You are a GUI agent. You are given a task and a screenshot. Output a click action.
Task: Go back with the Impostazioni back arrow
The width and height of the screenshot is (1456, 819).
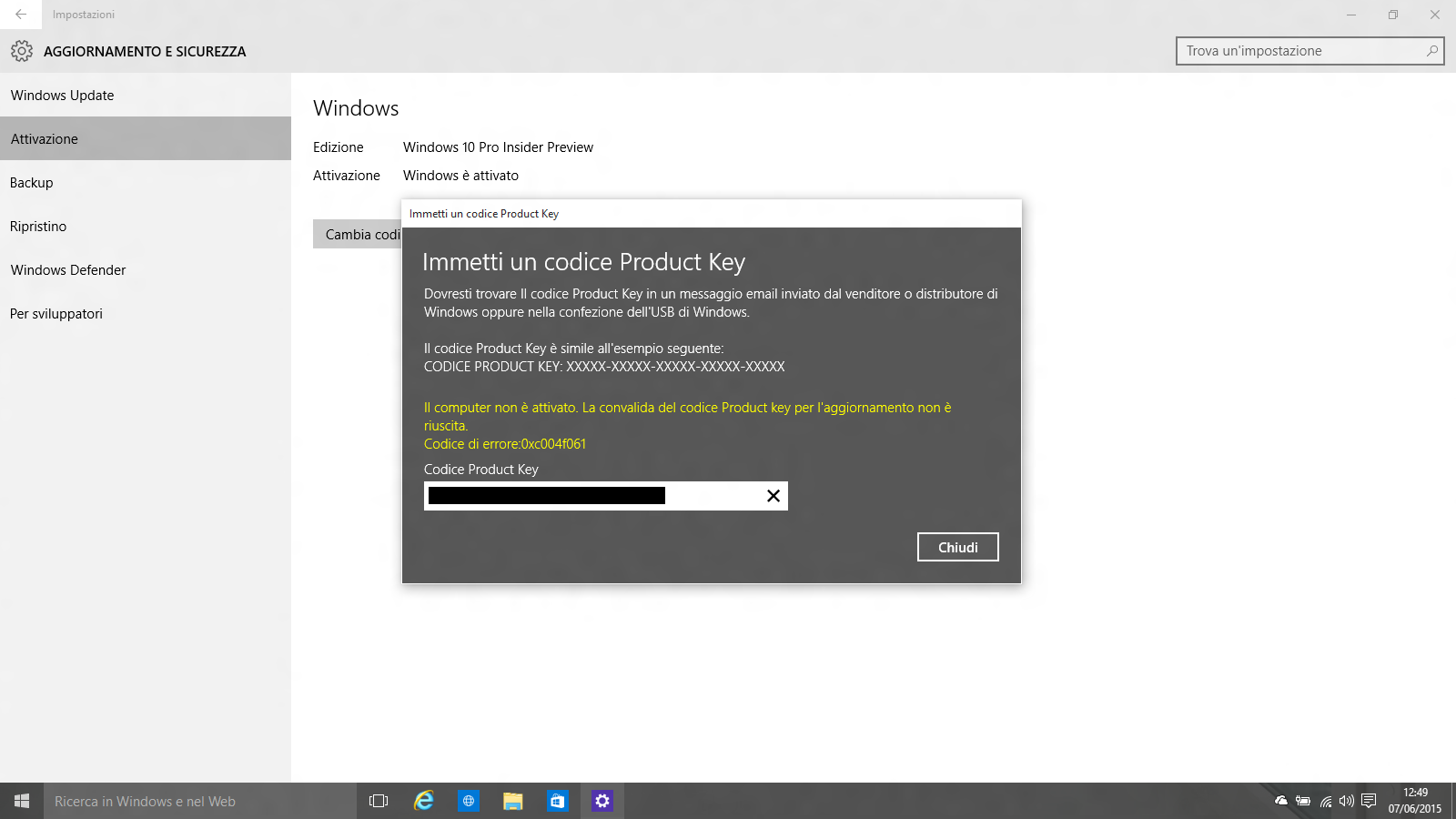pos(20,15)
